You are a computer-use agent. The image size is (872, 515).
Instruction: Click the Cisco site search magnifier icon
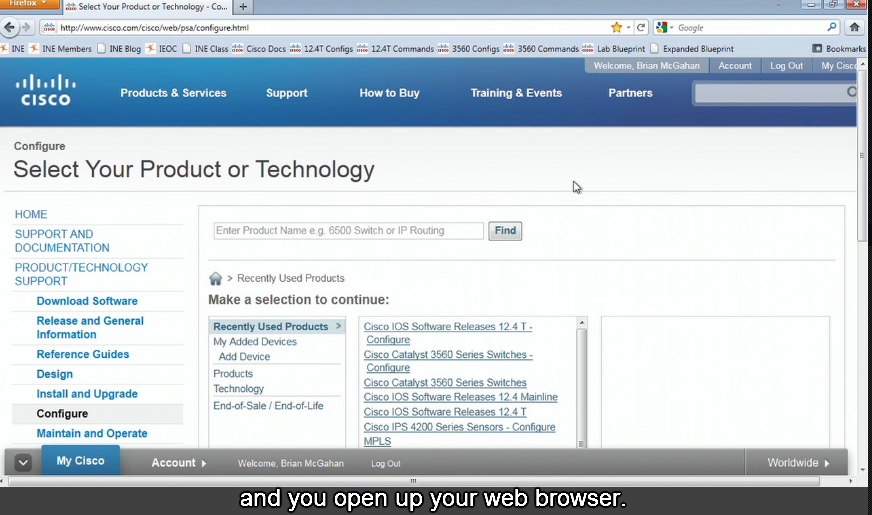(x=851, y=92)
